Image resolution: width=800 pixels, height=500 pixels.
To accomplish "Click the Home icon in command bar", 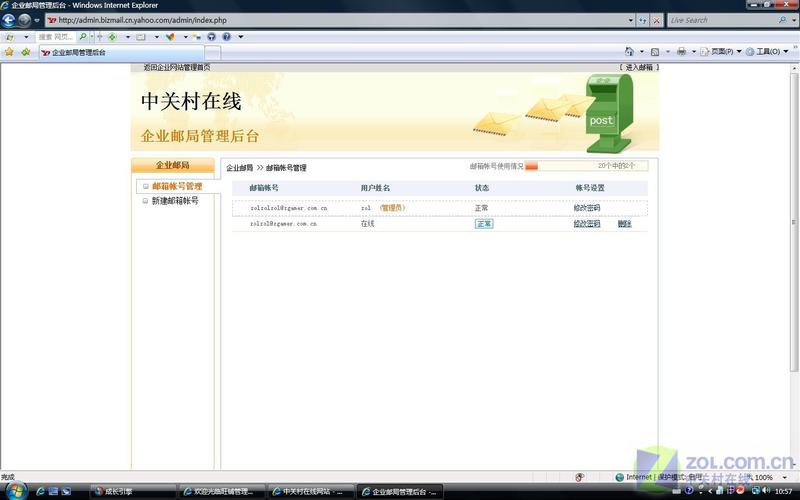I will point(629,52).
